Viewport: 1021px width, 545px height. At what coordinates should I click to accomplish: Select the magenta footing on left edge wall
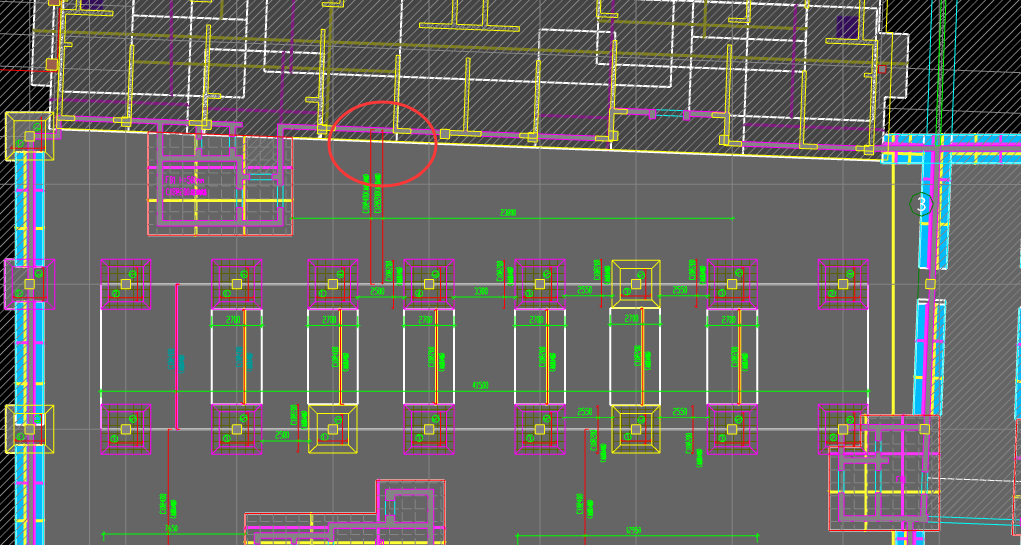tap(27, 284)
